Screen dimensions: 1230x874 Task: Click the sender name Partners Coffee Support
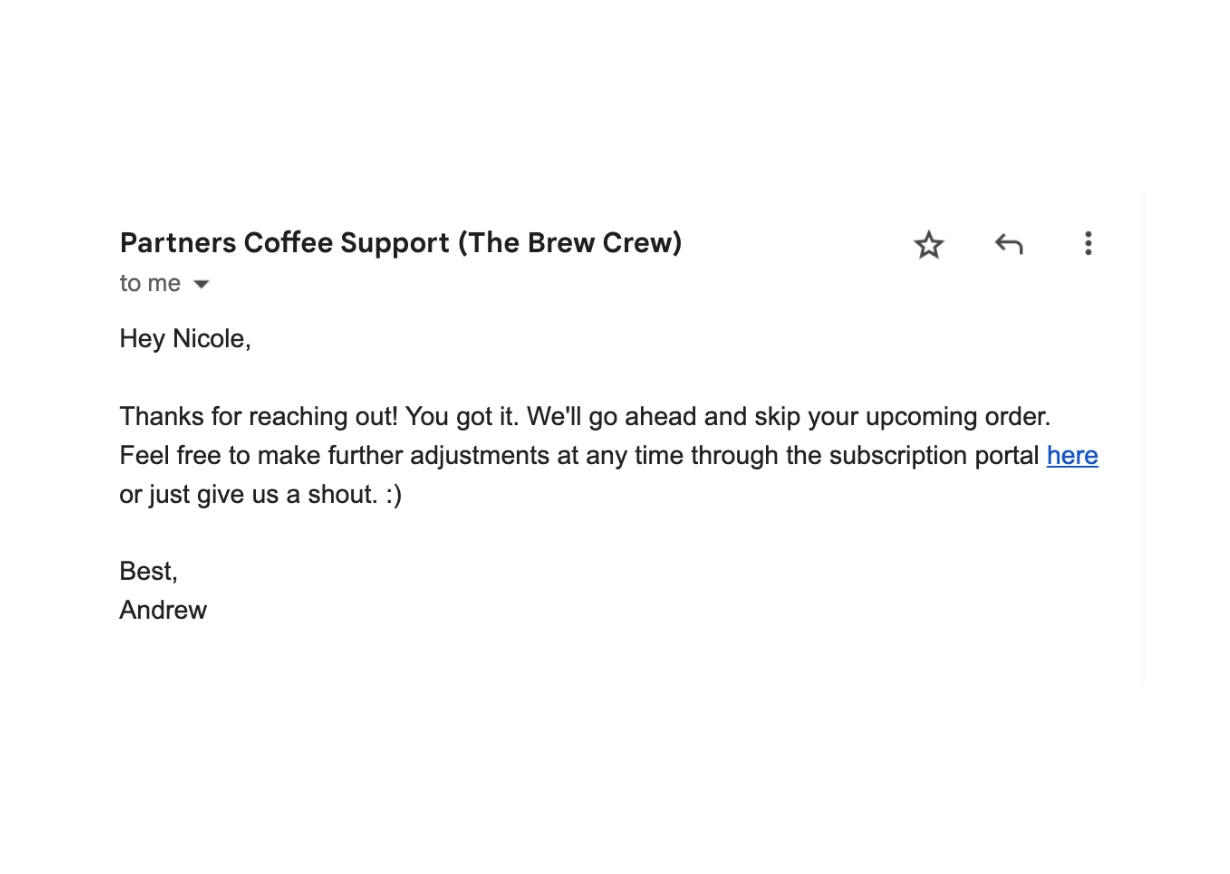[284, 243]
